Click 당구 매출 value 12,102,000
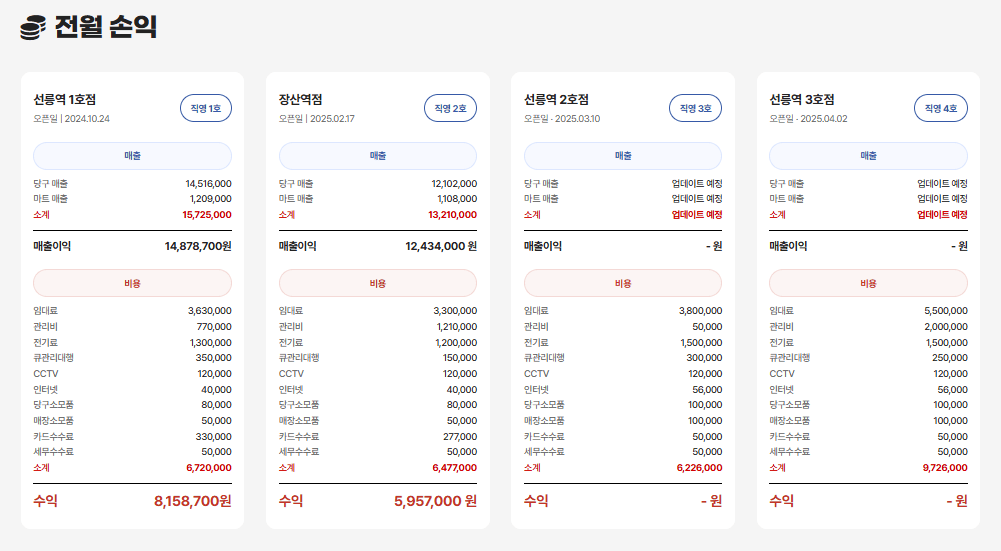 pos(454,184)
